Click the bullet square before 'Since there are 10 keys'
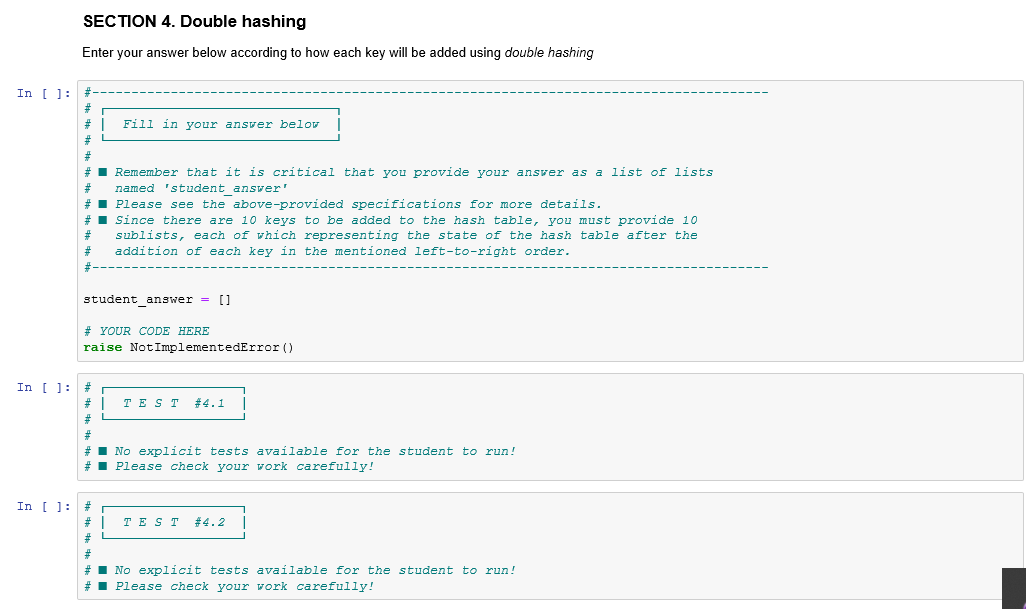The width and height of the screenshot is (1026, 609). 103,220
